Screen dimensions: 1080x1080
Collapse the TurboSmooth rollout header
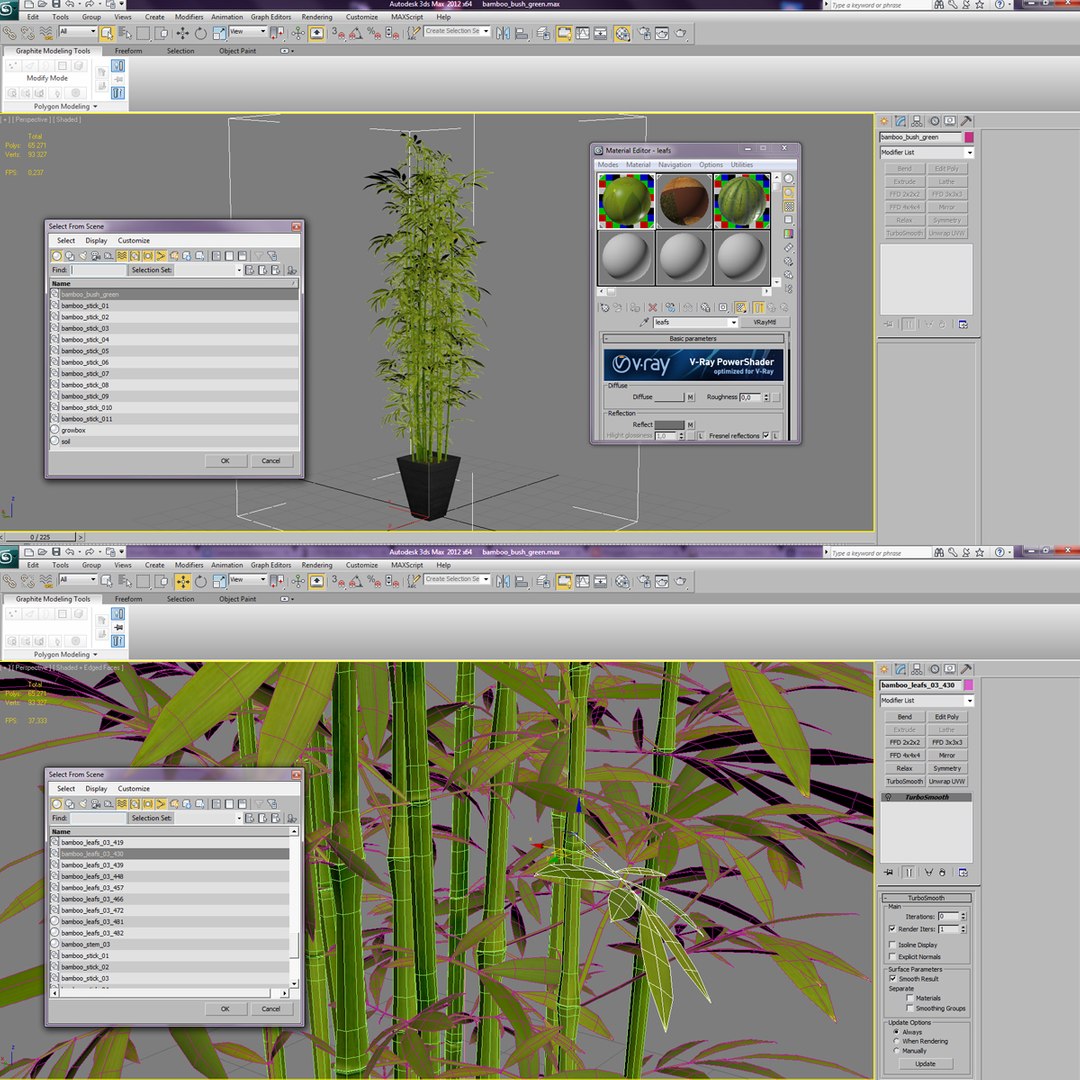pos(926,898)
